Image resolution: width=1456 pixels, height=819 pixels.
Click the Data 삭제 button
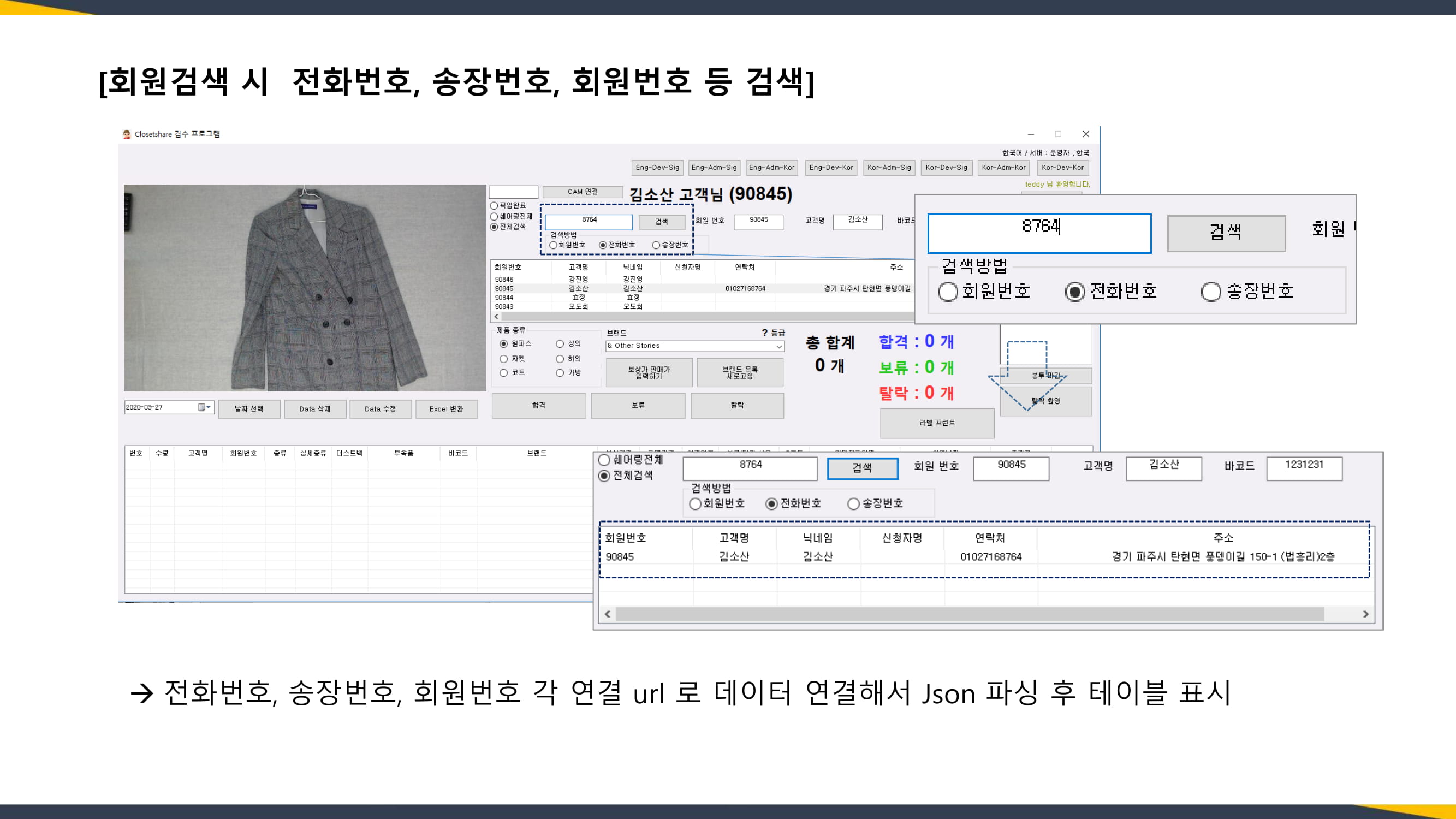(315, 409)
